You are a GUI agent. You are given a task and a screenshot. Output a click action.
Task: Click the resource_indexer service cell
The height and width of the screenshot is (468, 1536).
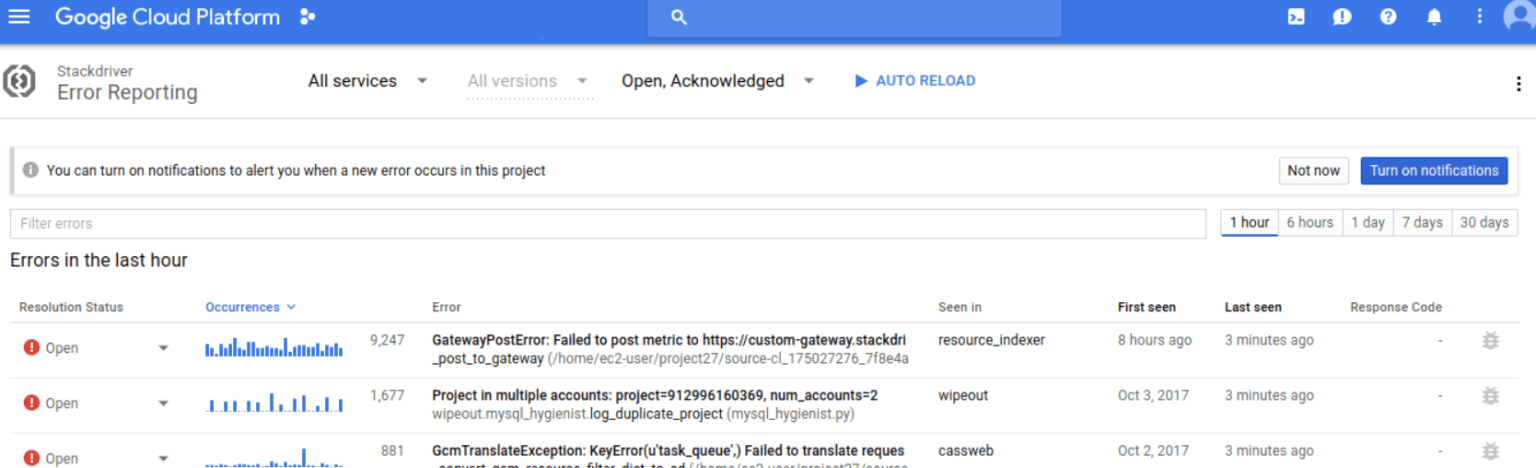[991, 340]
